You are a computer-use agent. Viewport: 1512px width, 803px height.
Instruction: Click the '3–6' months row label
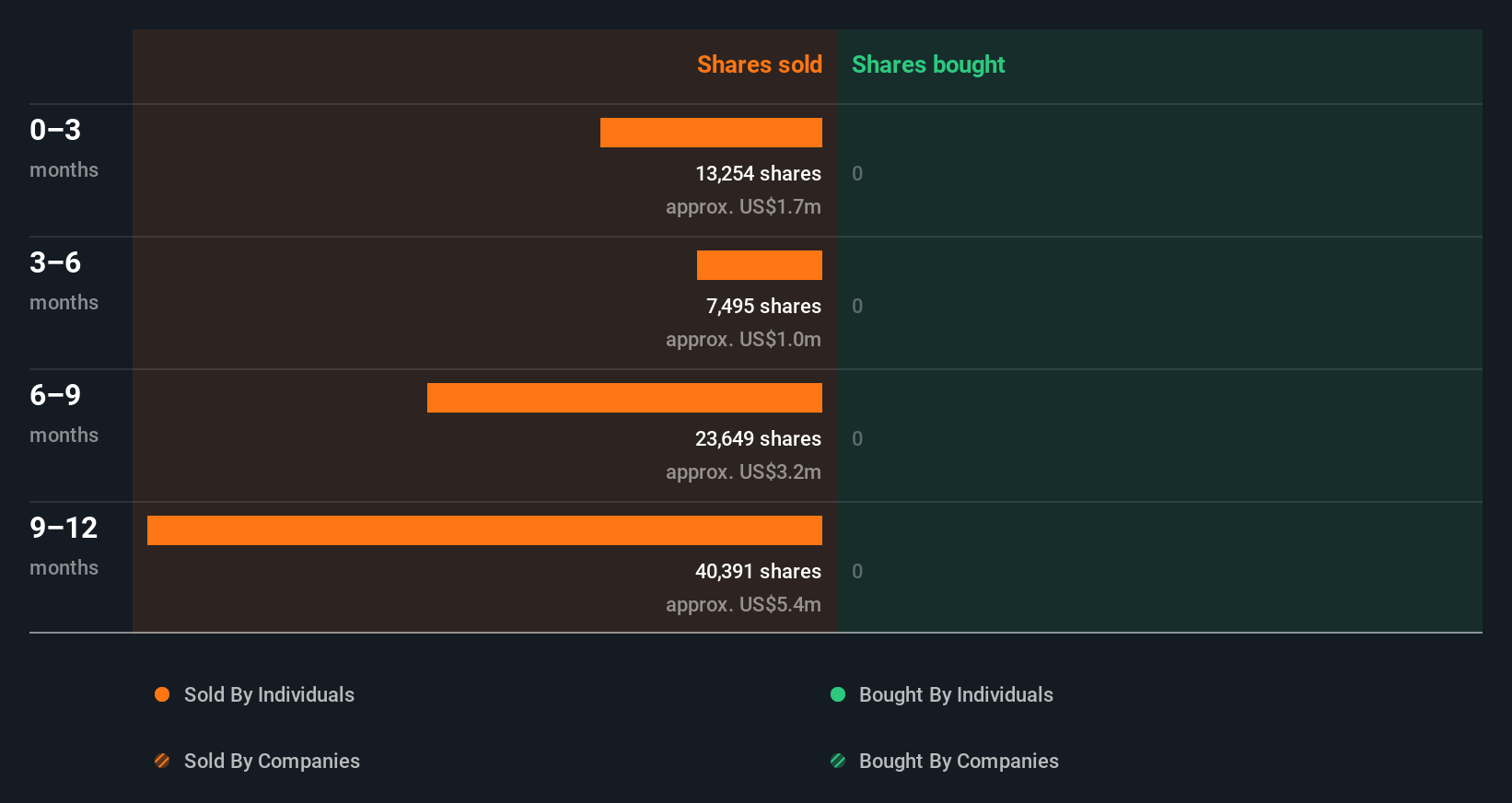point(55,262)
